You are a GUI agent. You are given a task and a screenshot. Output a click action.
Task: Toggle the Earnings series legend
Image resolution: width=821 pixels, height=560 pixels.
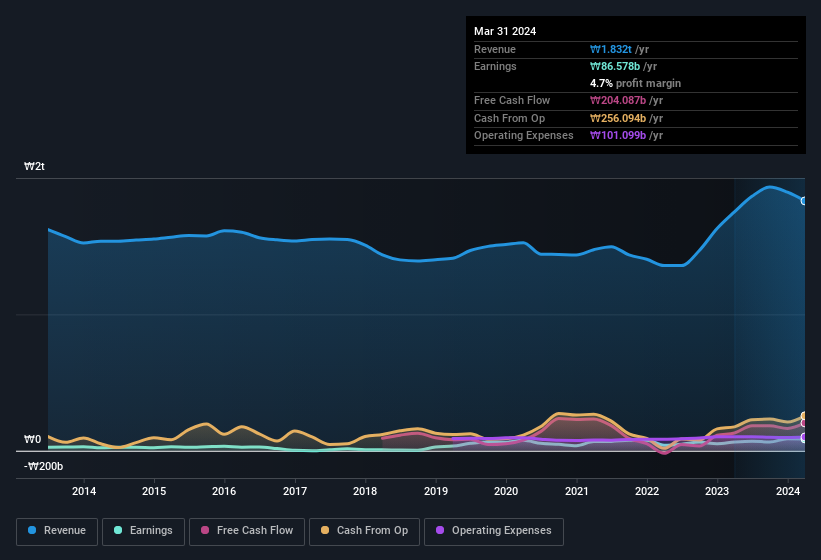[143, 531]
